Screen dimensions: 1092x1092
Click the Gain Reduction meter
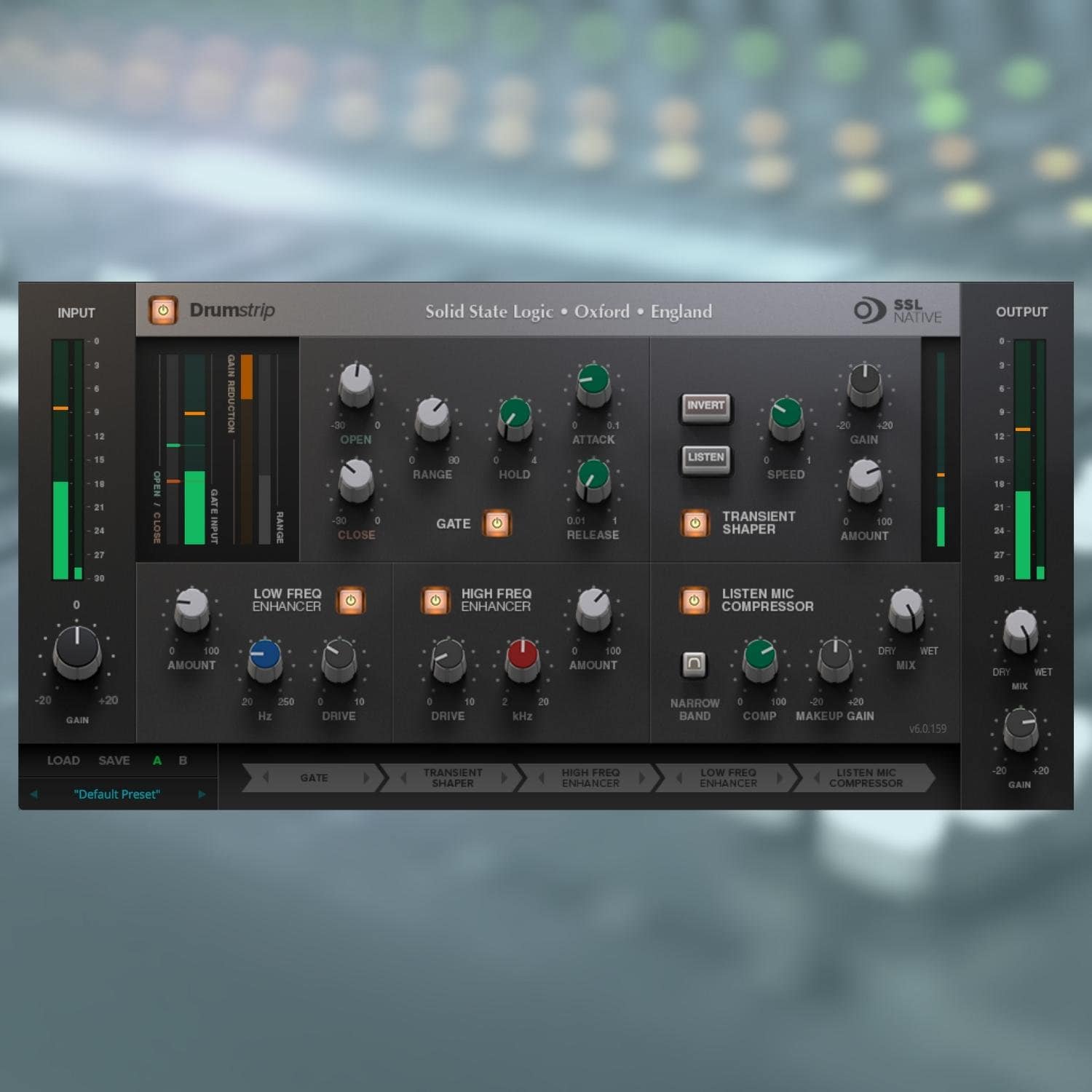[247, 449]
